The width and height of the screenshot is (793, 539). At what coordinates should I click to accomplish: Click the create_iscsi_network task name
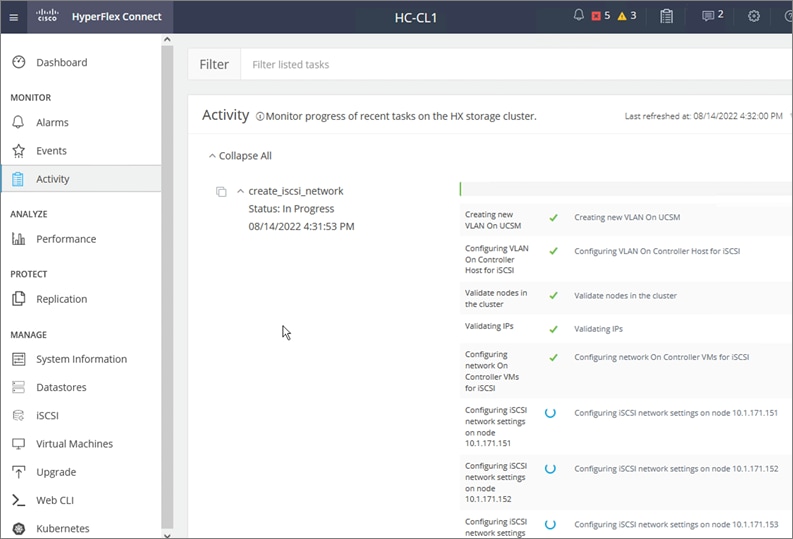296,191
